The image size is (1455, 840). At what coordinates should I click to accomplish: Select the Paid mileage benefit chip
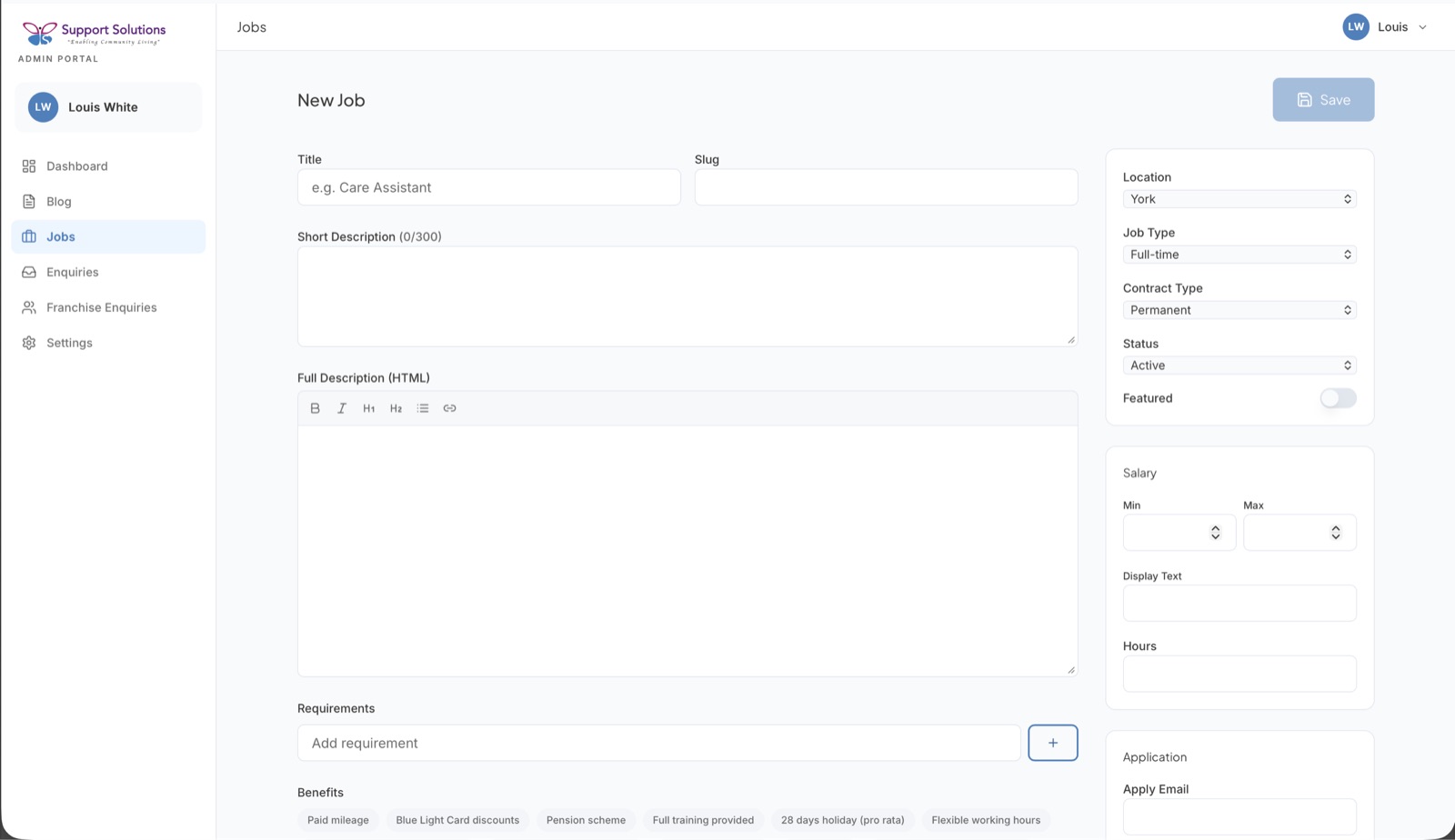(x=338, y=820)
